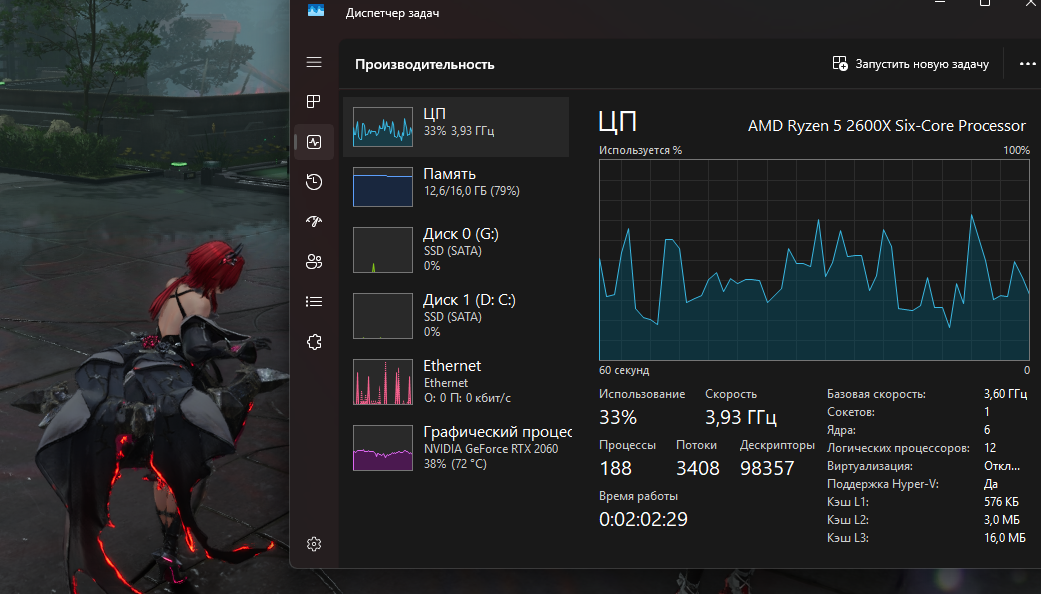The image size is (1041, 594).
Task: Select the Ethernet performance entry
Action: pyautogui.click(x=456, y=382)
